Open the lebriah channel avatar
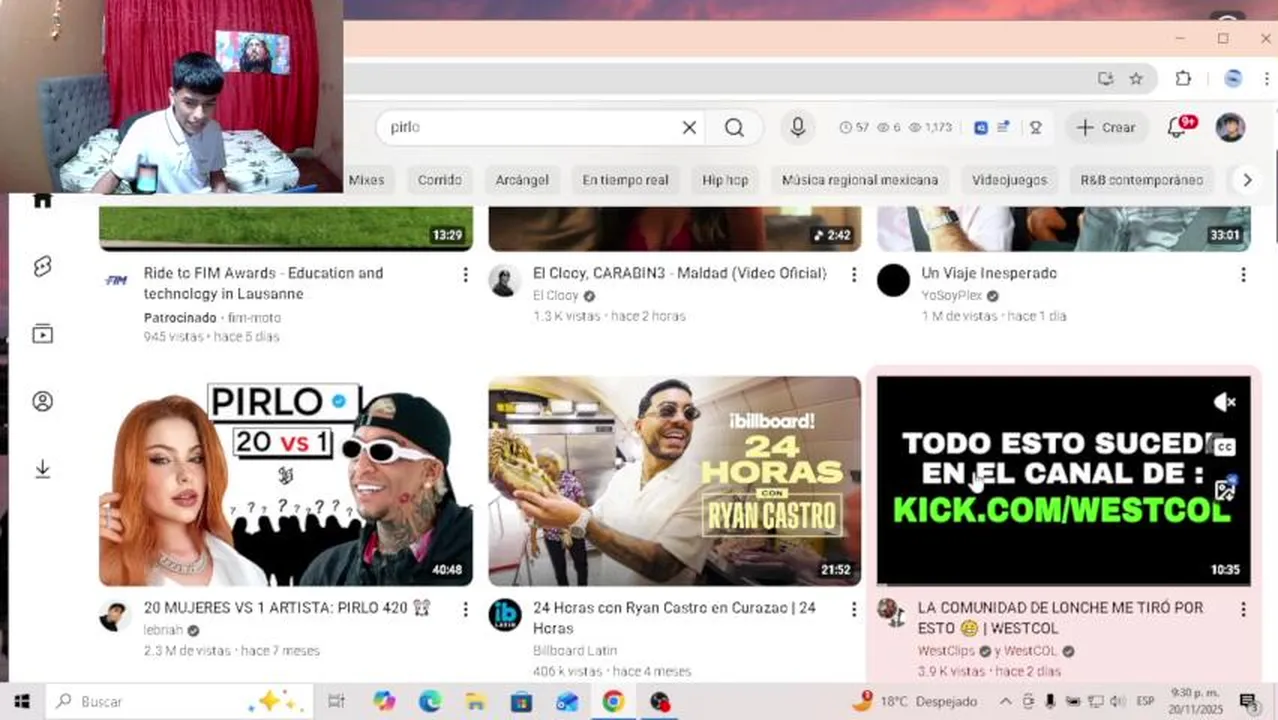 115,616
